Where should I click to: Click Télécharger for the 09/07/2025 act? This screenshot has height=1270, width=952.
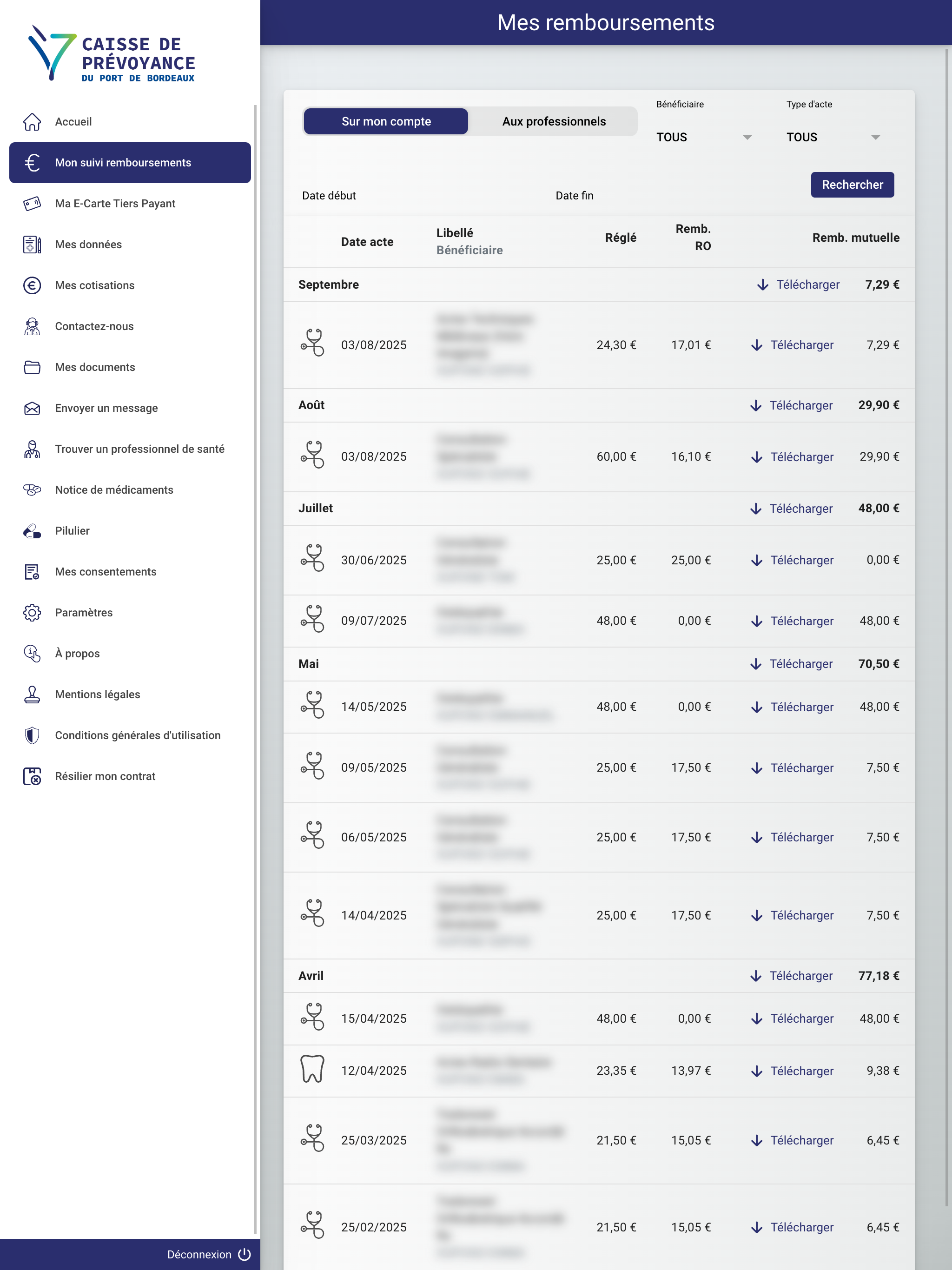(x=793, y=621)
